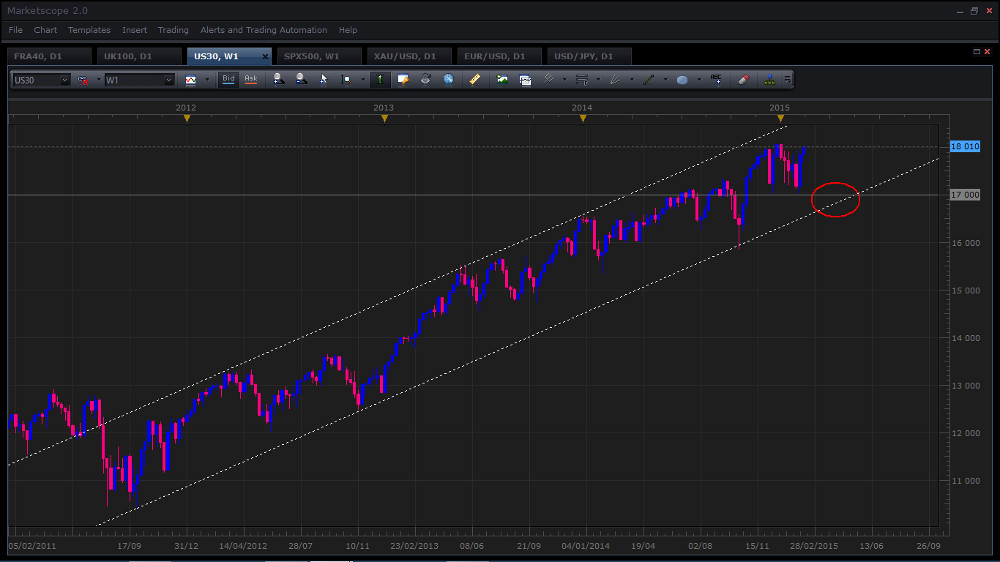Viewport: 1000px width, 562px height.
Task: Expand horizontal lines tool dropdown arrow
Action: coord(598,80)
